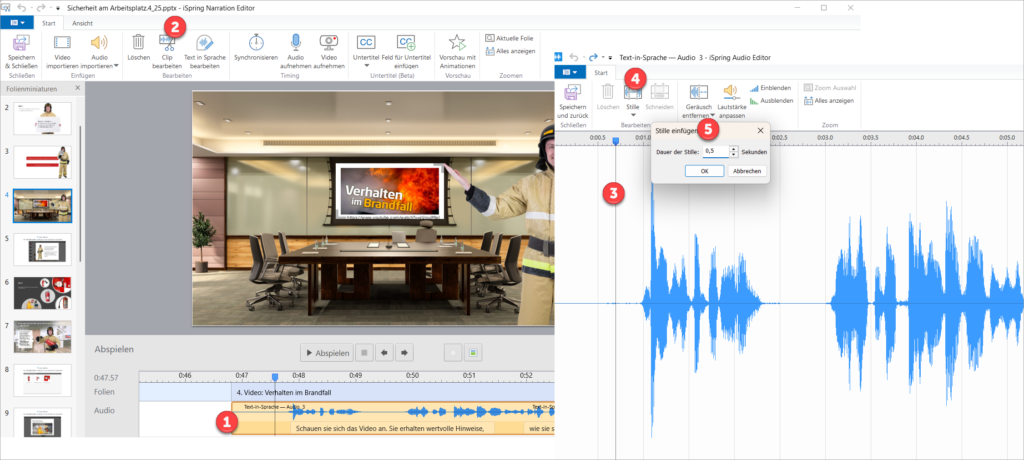Click the Video aufnehmen webcam icon
The width and height of the screenshot is (1024, 460).
click(x=327, y=42)
